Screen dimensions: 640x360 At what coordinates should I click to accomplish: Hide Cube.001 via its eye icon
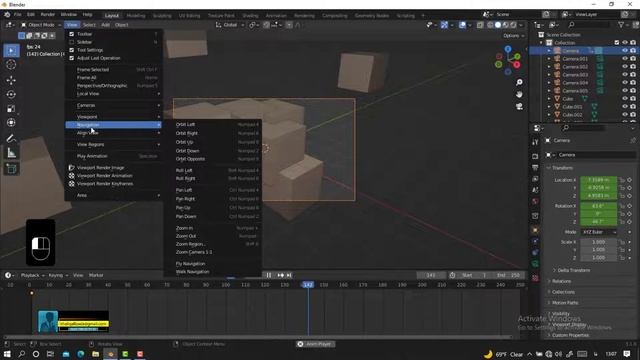pyautogui.click(x=624, y=107)
